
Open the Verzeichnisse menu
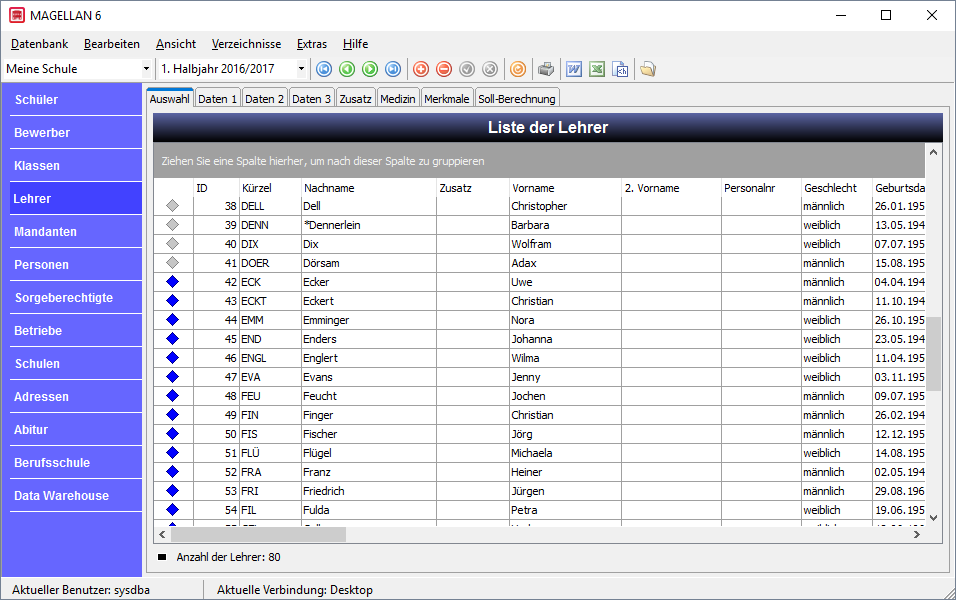point(246,44)
